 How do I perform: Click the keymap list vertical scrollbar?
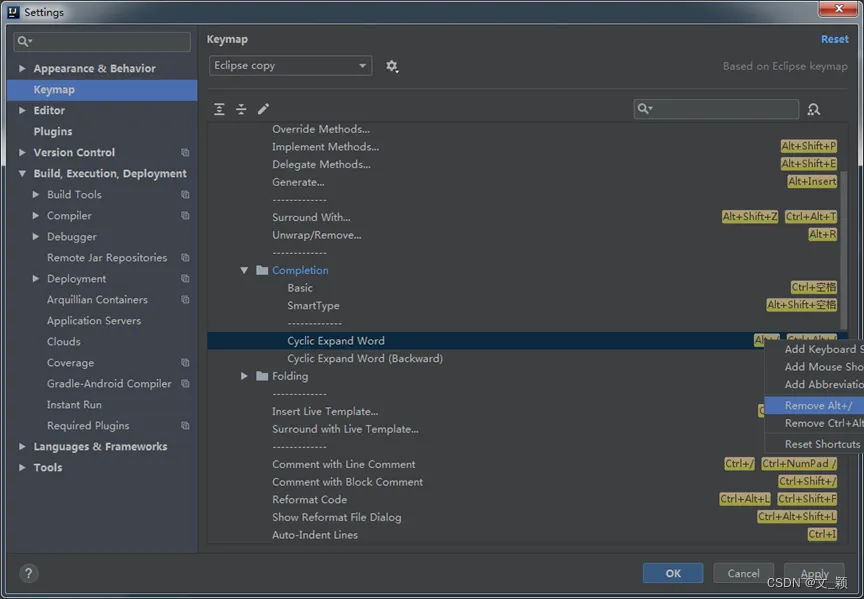coord(843,250)
